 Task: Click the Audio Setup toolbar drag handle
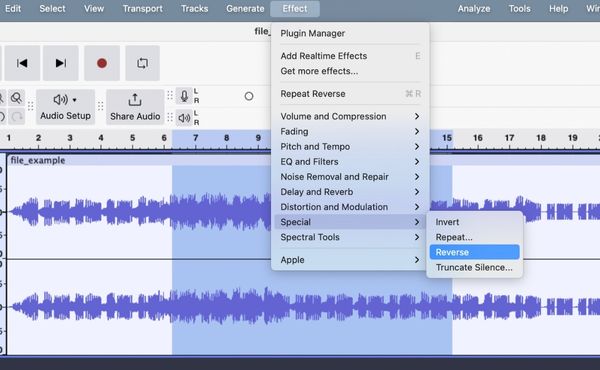[31, 106]
